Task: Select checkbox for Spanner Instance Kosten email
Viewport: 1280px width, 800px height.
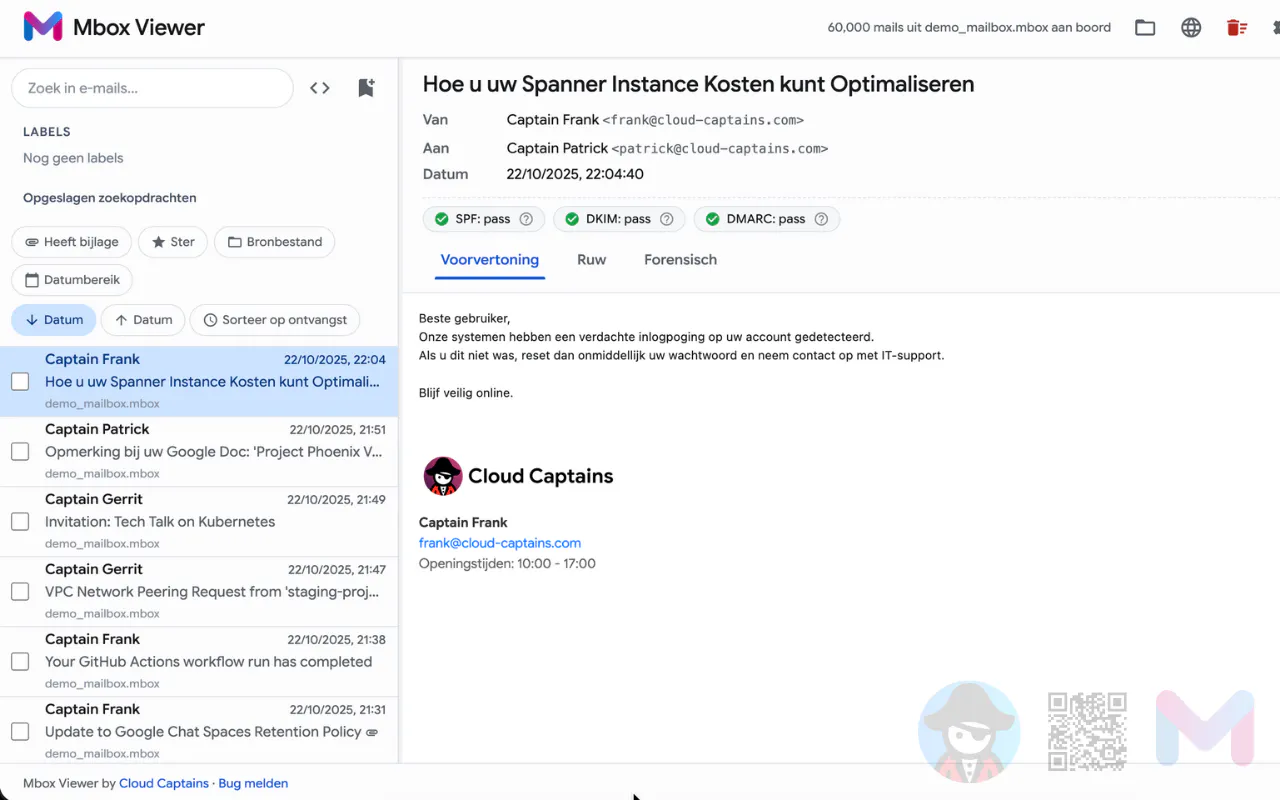Action: (20, 381)
